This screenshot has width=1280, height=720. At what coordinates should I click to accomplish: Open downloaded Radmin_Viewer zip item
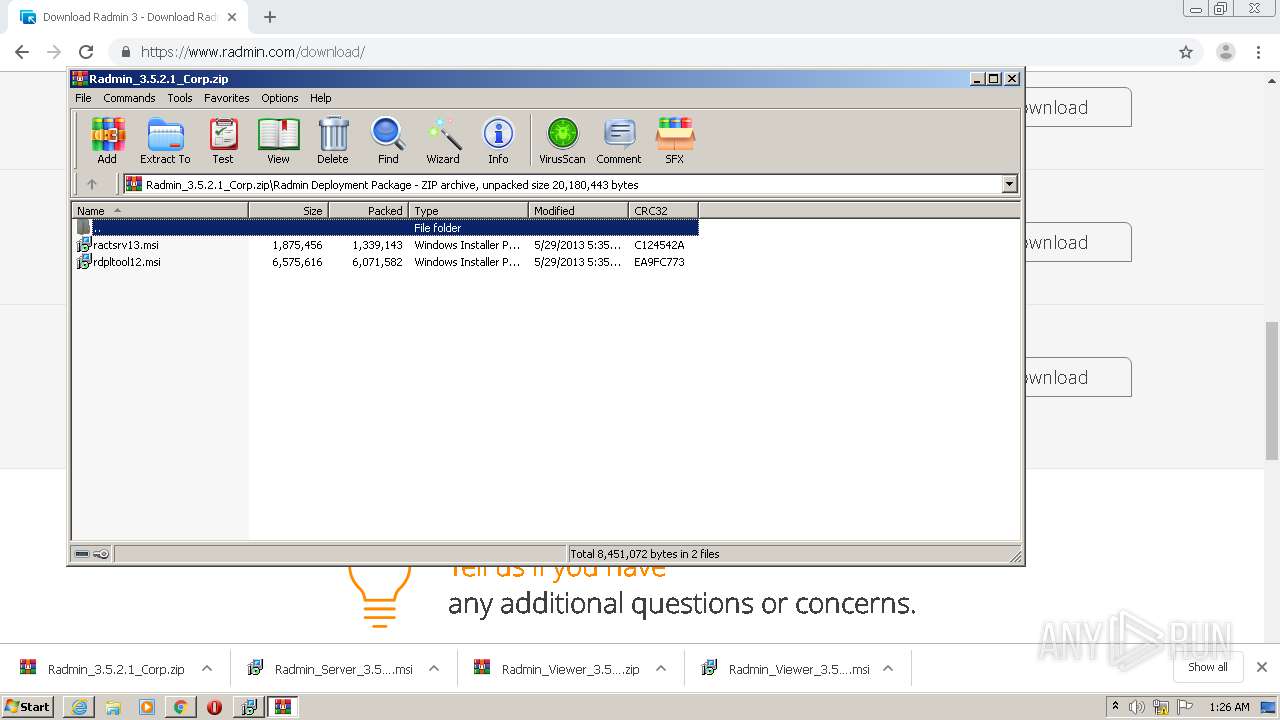tap(558, 669)
